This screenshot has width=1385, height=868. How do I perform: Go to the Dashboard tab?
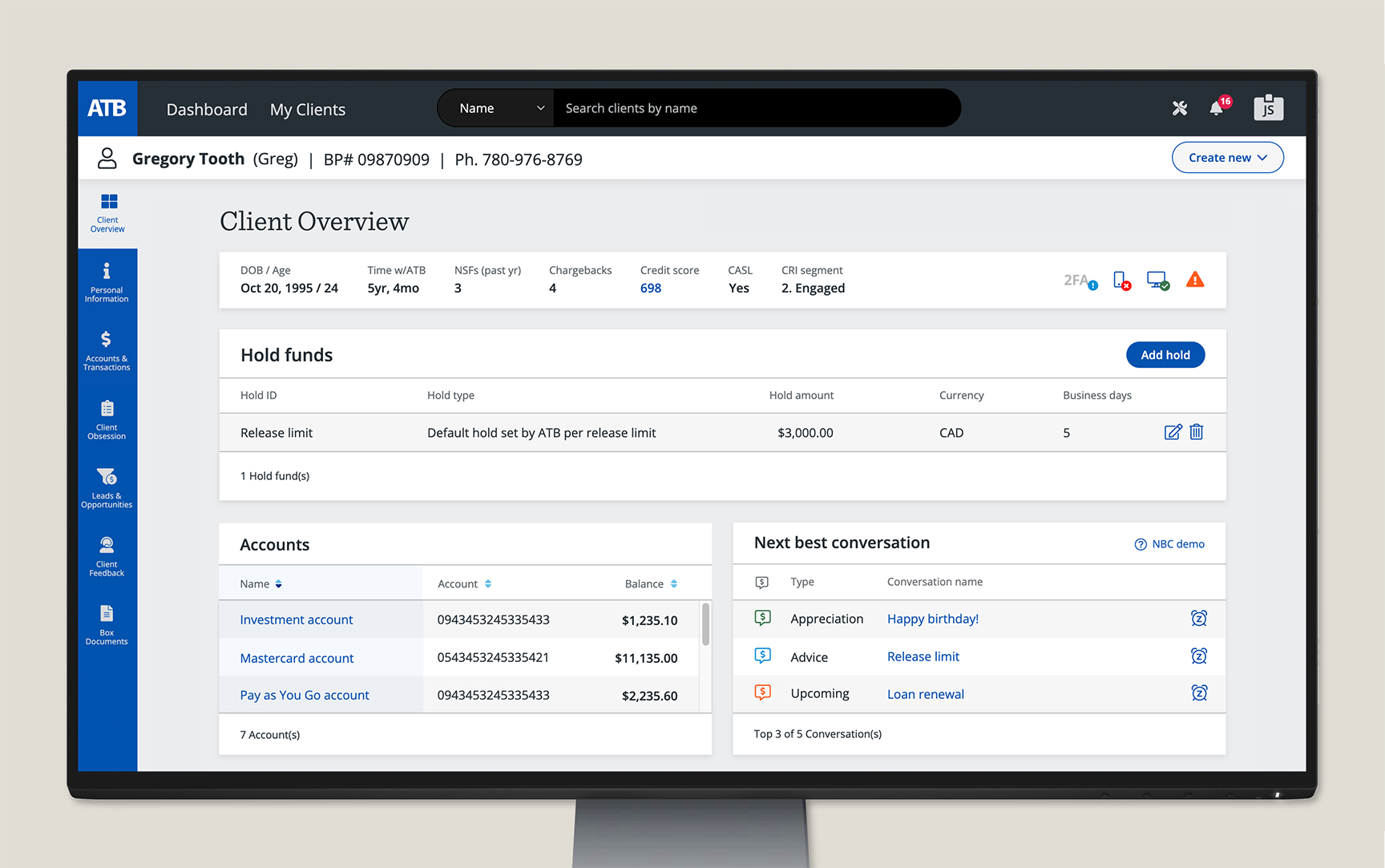207,110
